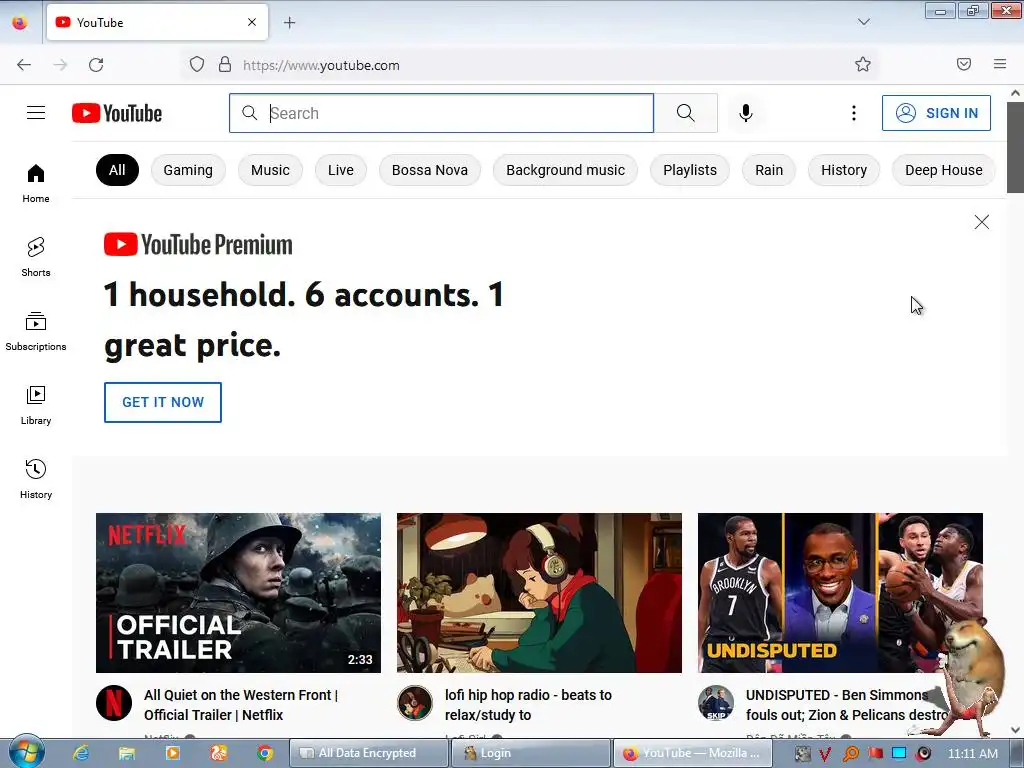This screenshot has height=768, width=1024.
Task: Switch to All Data Encrypted window
Action: coord(368,753)
